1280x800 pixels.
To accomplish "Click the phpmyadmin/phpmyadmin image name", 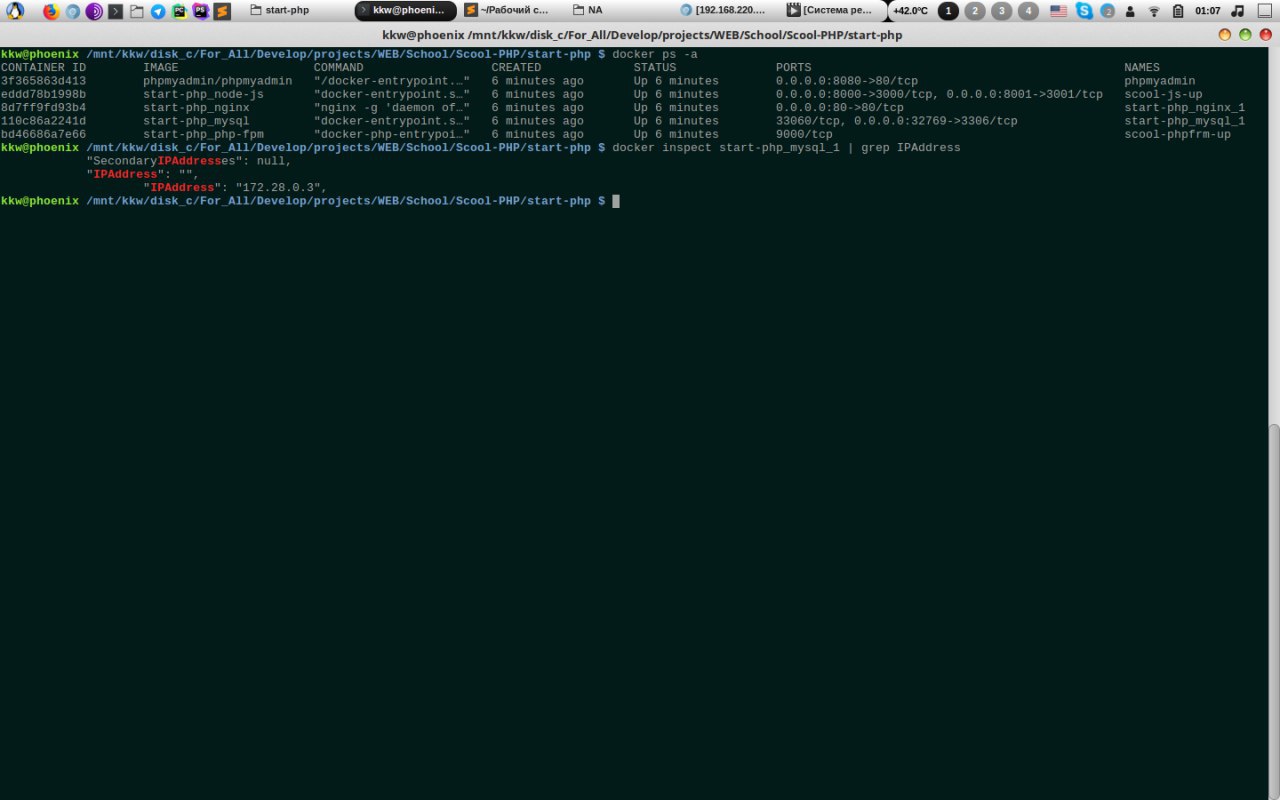I will click(218, 81).
